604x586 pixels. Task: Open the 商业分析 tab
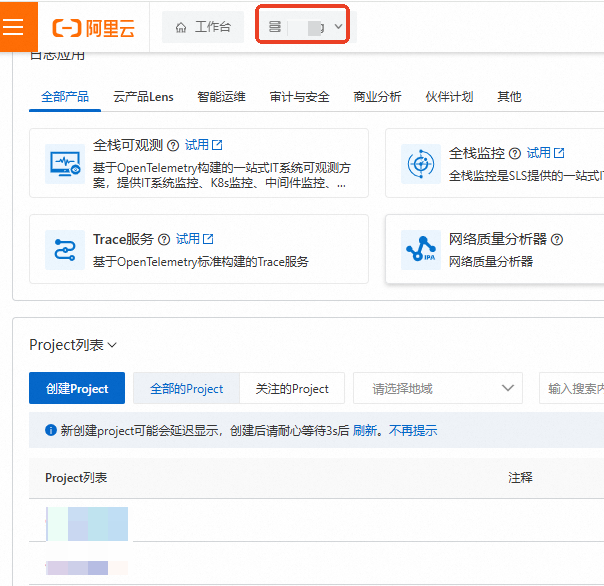[x=378, y=97]
